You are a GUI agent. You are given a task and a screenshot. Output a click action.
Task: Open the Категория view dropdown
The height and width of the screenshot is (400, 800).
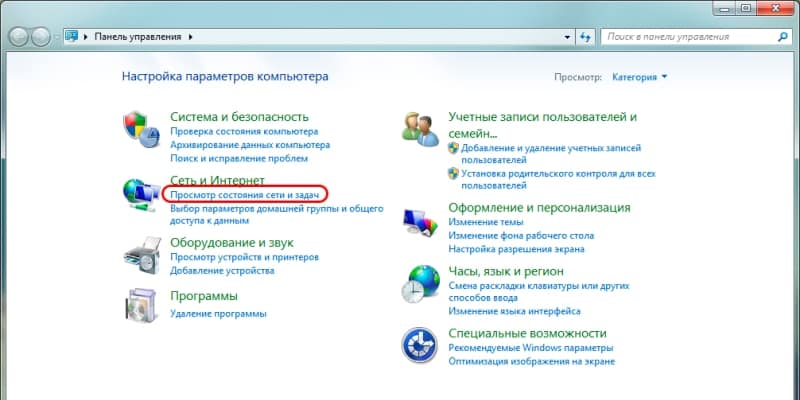coord(640,77)
